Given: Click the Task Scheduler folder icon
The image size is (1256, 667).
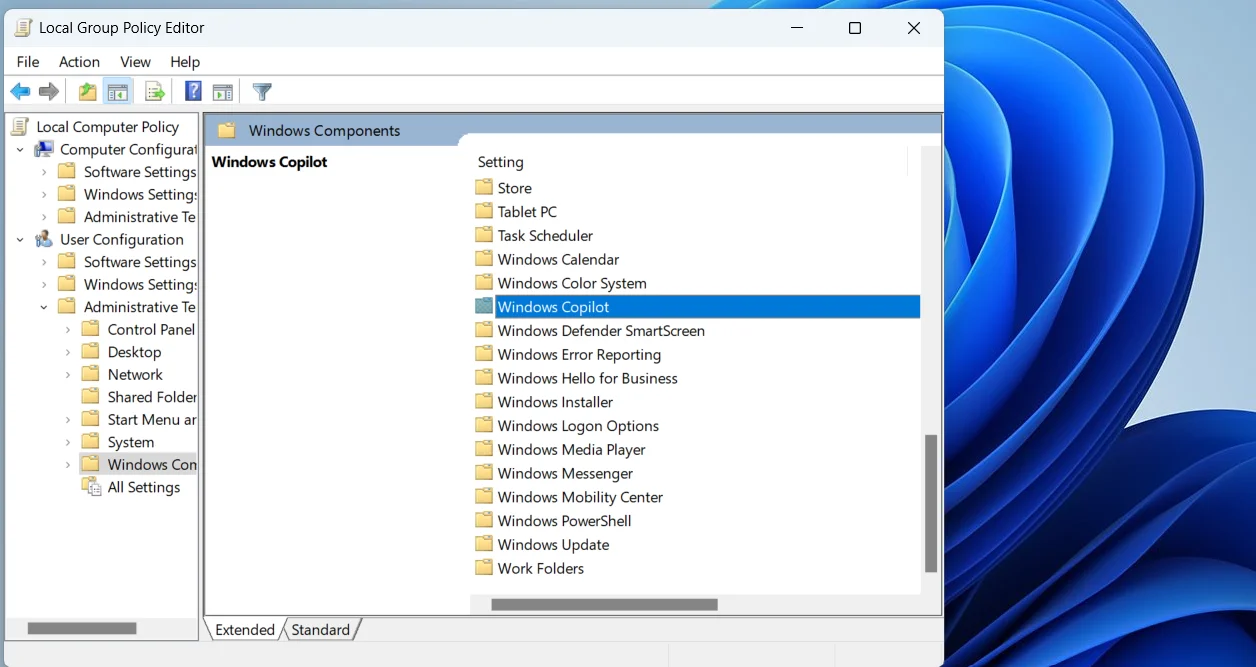Looking at the screenshot, I should click(x=484, y=235).
